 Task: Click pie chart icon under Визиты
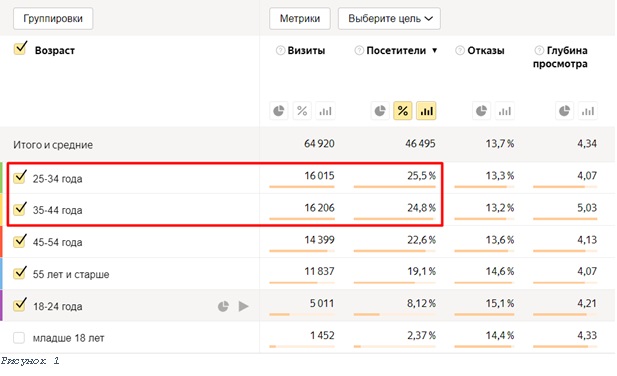pos(279,111)
